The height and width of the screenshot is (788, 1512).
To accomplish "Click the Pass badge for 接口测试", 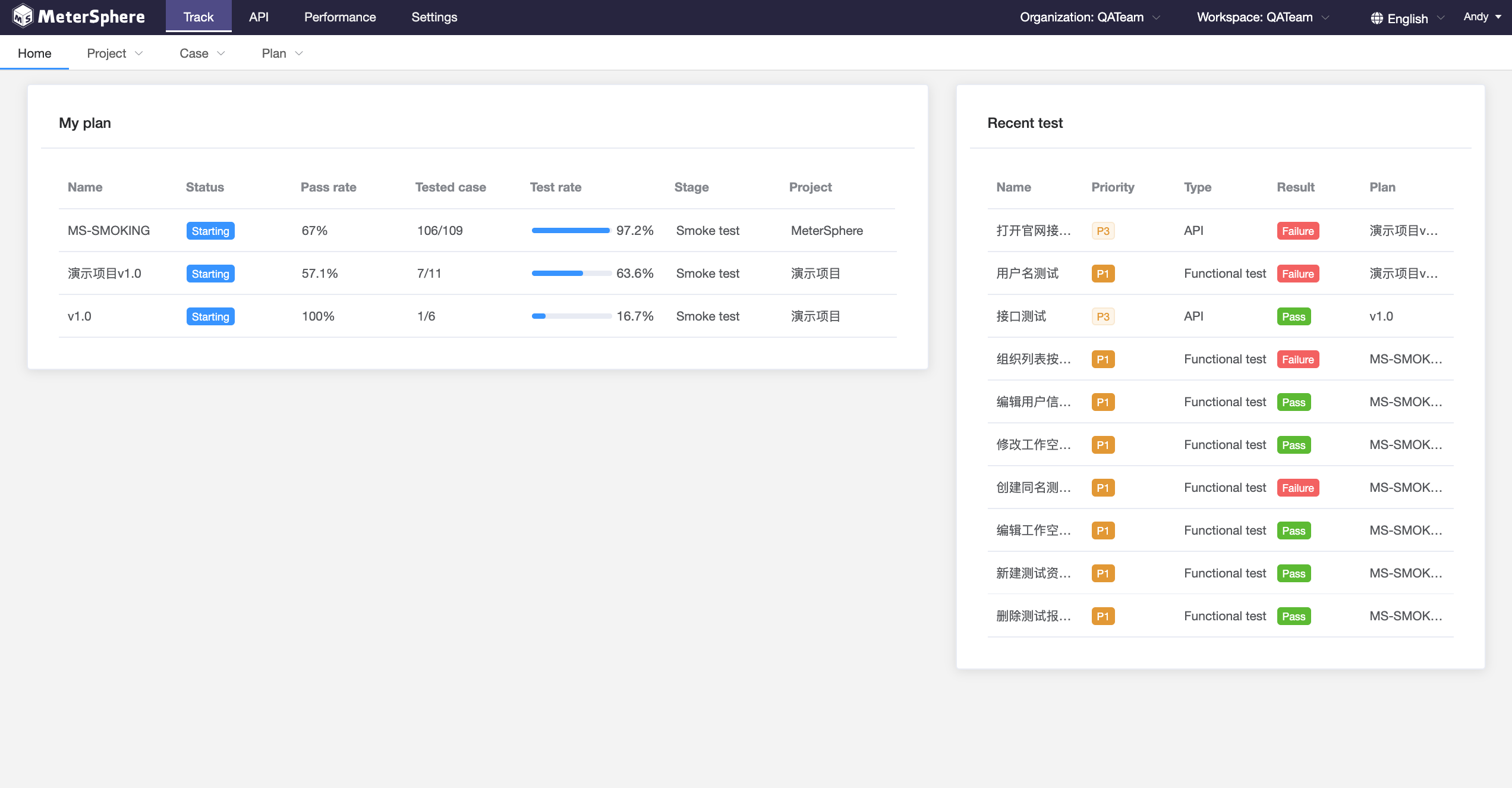I will click(1294, 316).
